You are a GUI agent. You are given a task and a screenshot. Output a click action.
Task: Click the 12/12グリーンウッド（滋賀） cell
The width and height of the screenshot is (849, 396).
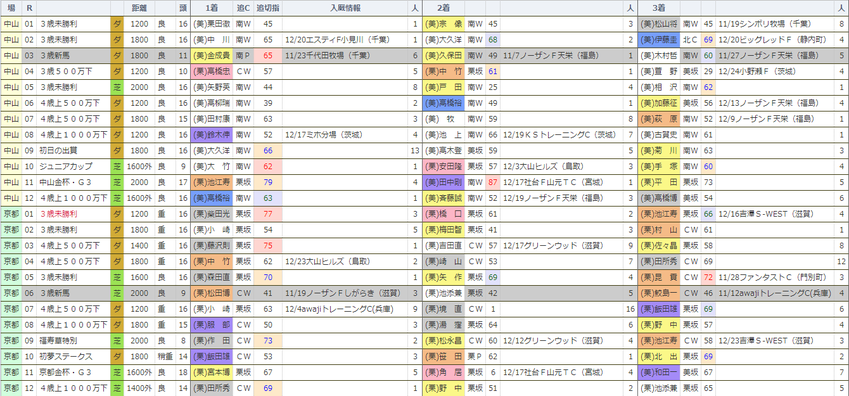tap(562, 340)
